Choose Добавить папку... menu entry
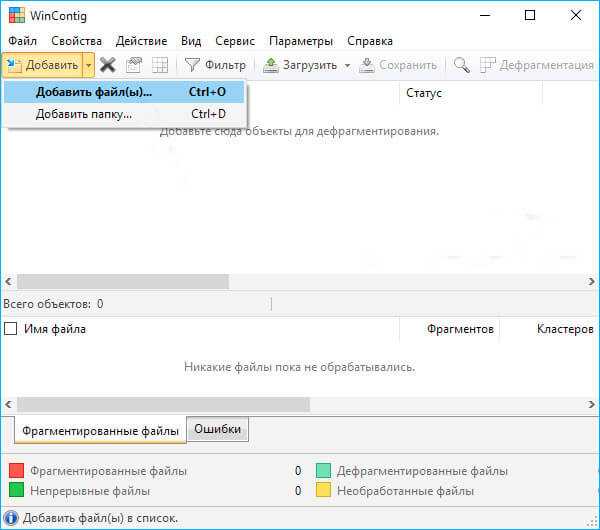The height and width of the screenshot is (530, 600). 124,114
